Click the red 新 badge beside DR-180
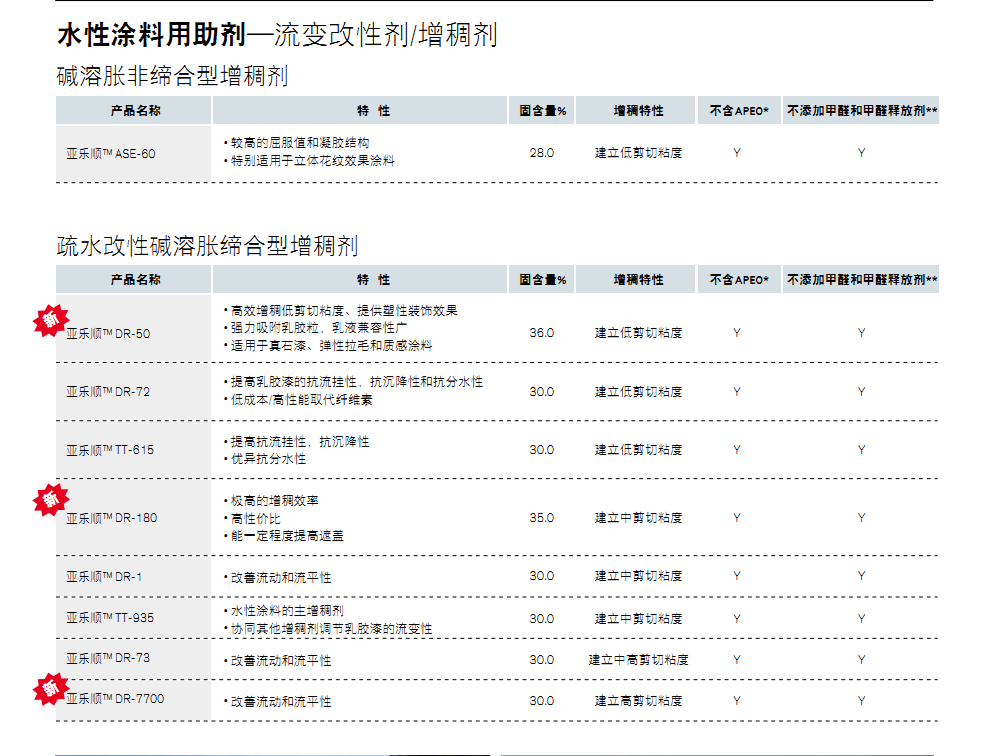 coord(49,499)
